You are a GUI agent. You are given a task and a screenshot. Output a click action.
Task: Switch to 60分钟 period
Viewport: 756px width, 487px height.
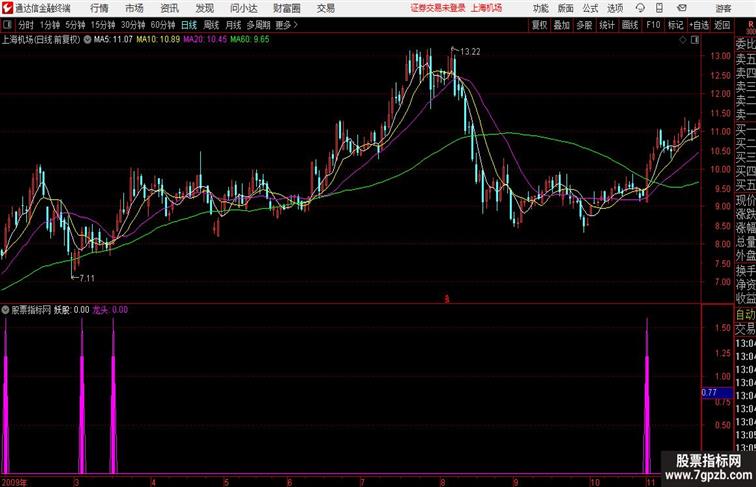163,25
